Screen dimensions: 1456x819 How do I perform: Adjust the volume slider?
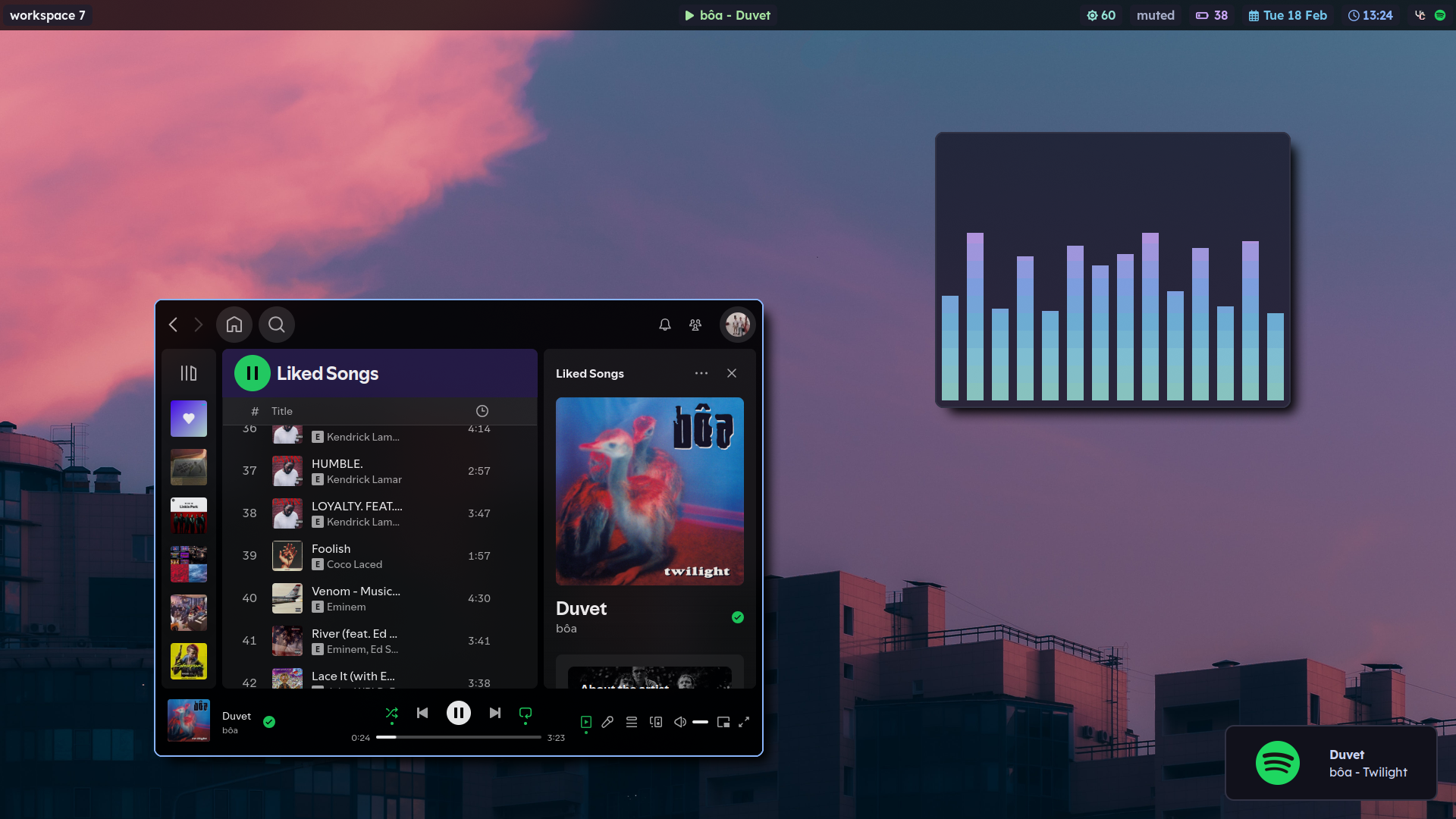(701, 722)
